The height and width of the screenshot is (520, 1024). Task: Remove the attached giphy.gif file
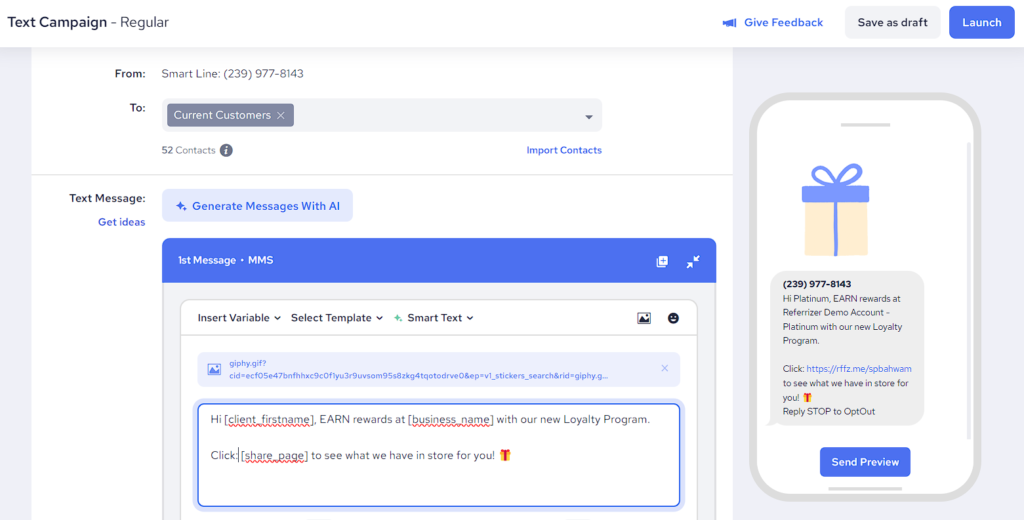pos(664,368)
